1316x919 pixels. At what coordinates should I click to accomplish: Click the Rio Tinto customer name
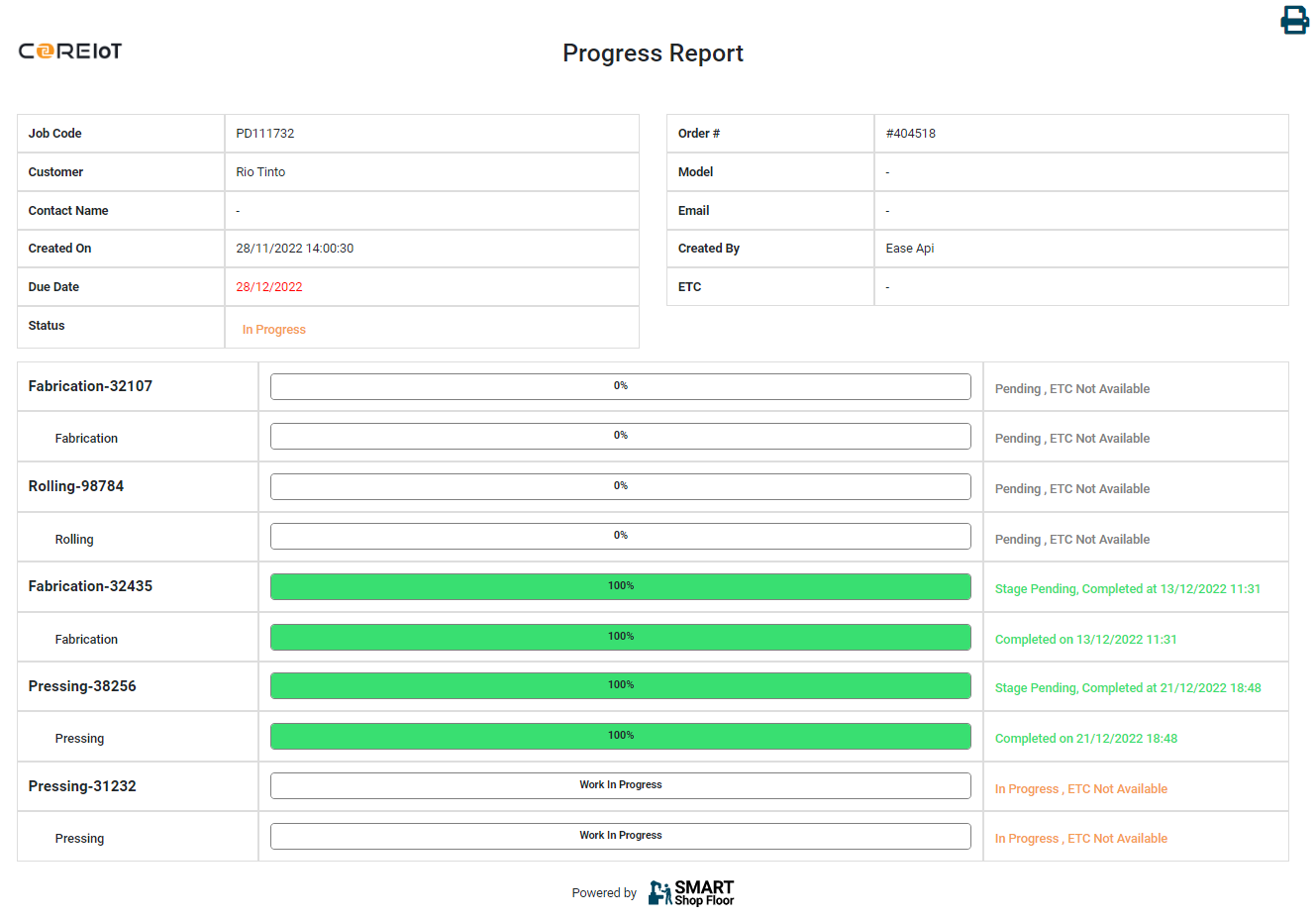point(260,172)
